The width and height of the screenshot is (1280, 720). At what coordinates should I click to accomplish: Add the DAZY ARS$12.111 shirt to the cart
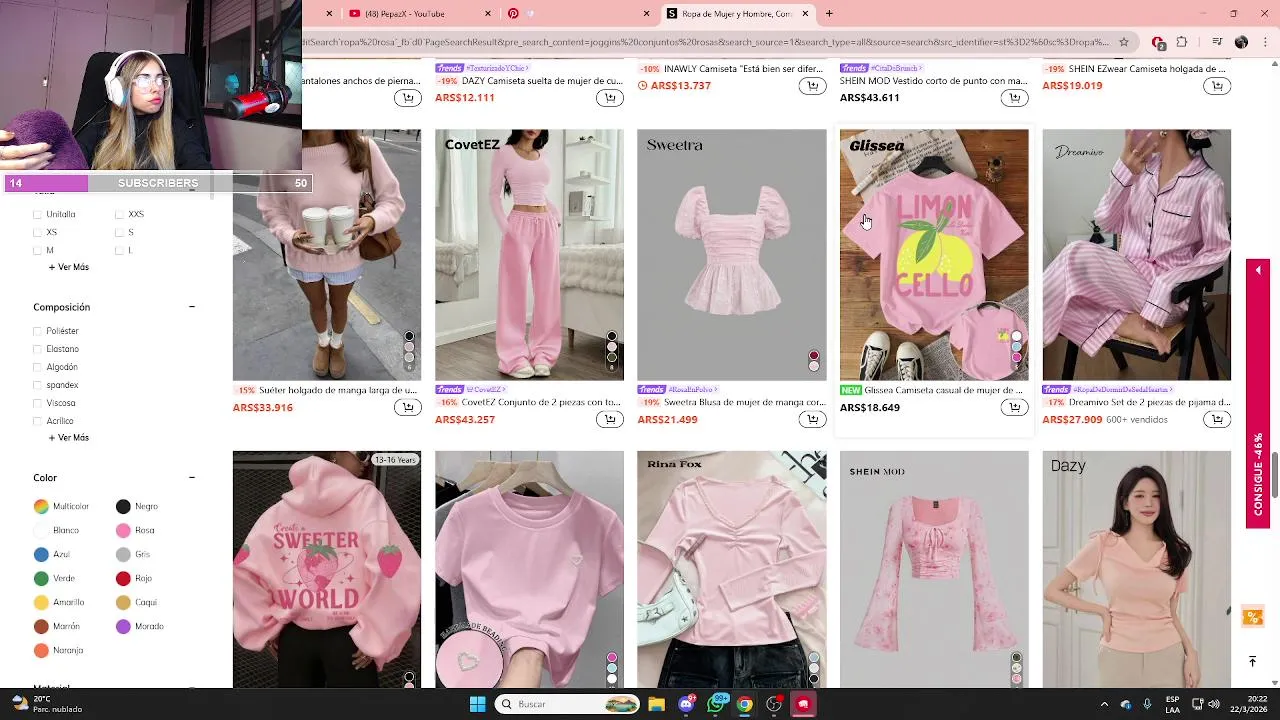tap(610, 98)
